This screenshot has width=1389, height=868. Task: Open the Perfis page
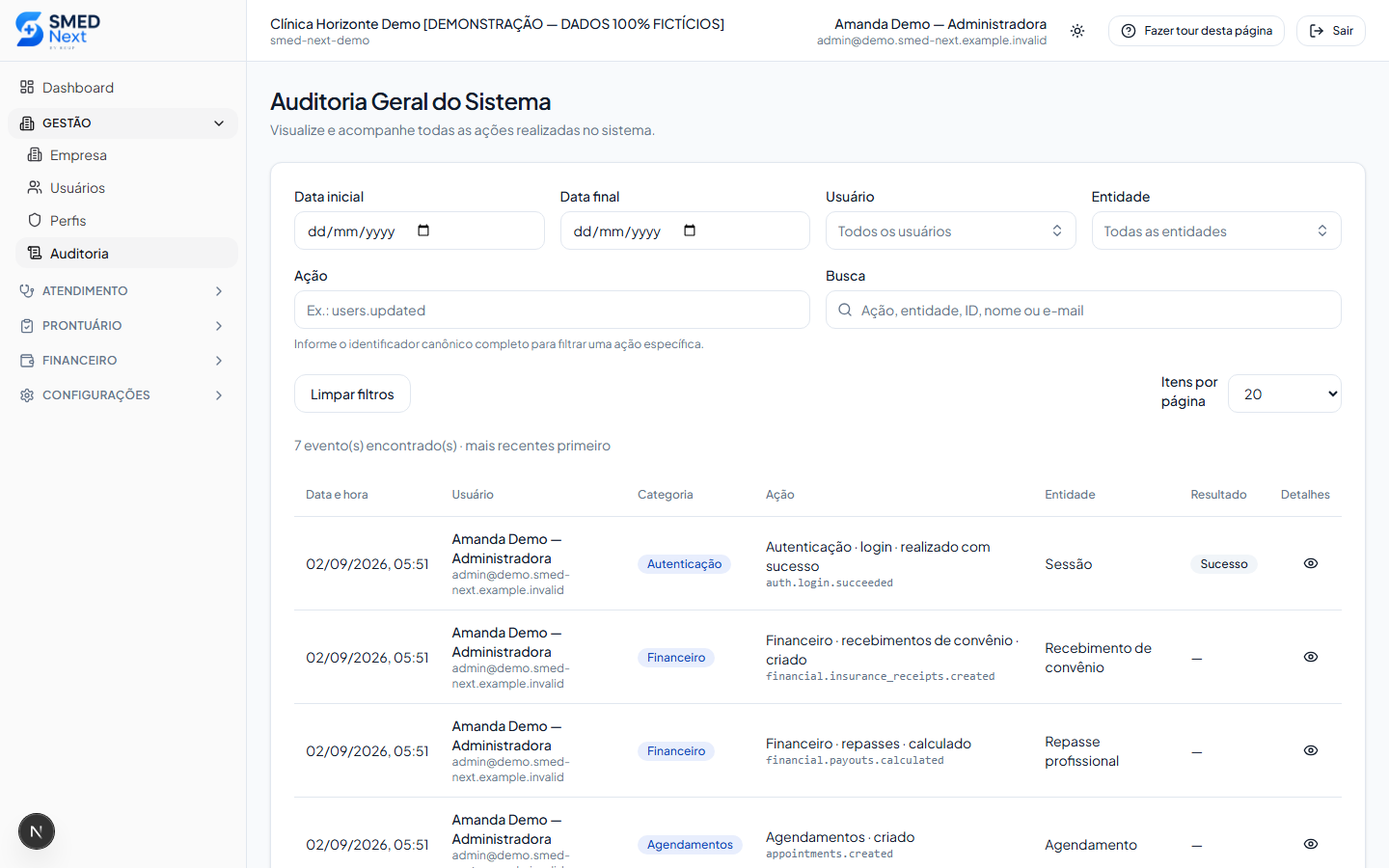point(126,221)
